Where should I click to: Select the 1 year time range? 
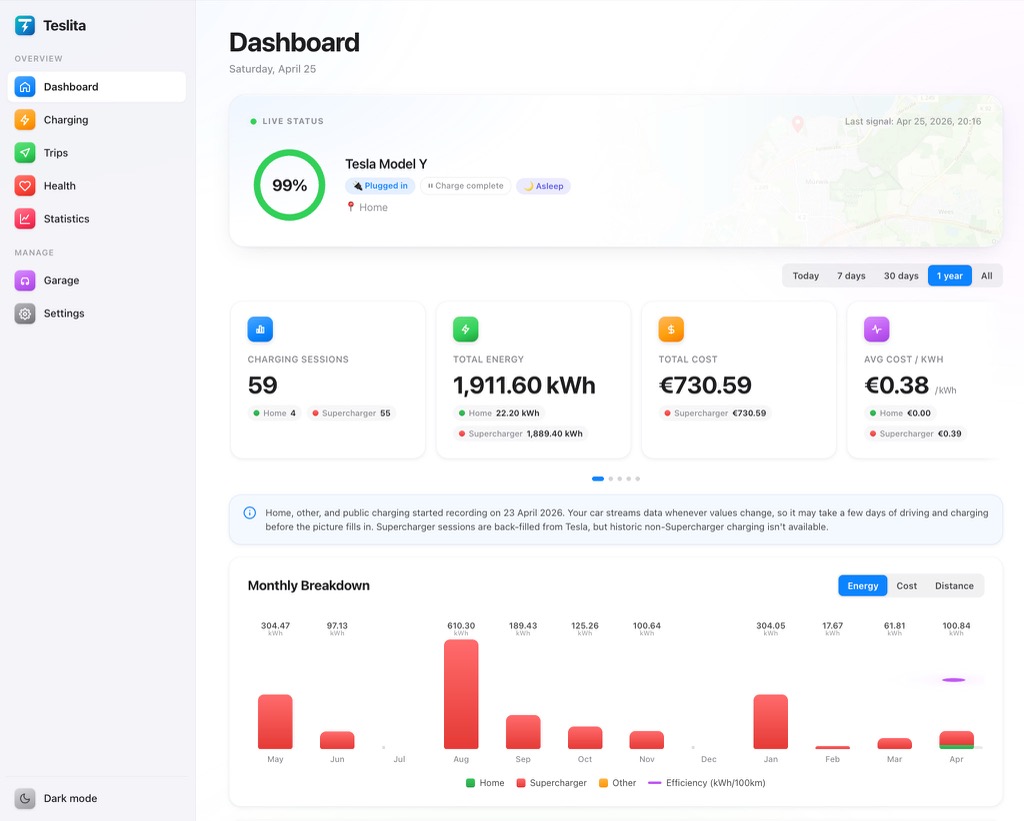coord(950,276)
